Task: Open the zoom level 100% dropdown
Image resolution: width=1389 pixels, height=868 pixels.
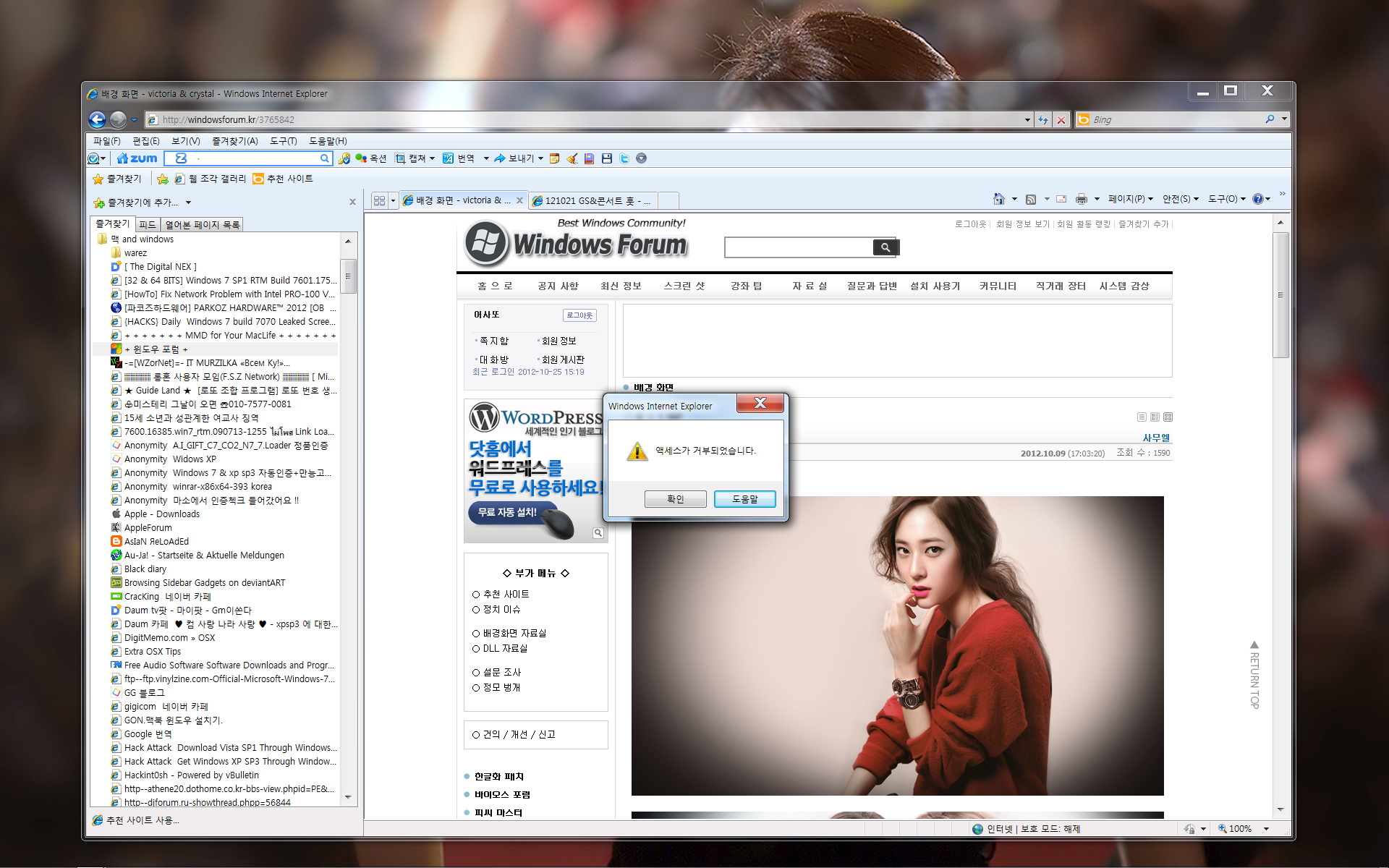Action: 1266,829
